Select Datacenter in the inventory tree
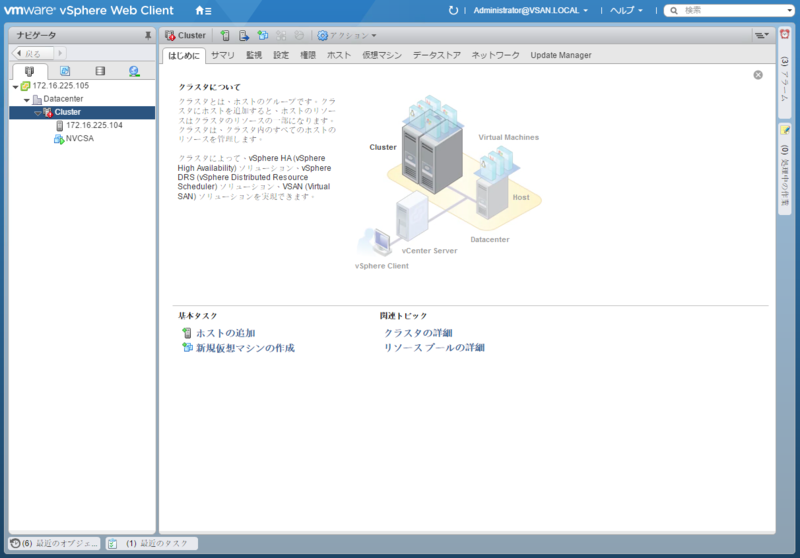800x558 pixels. click(x=63, y=99)
